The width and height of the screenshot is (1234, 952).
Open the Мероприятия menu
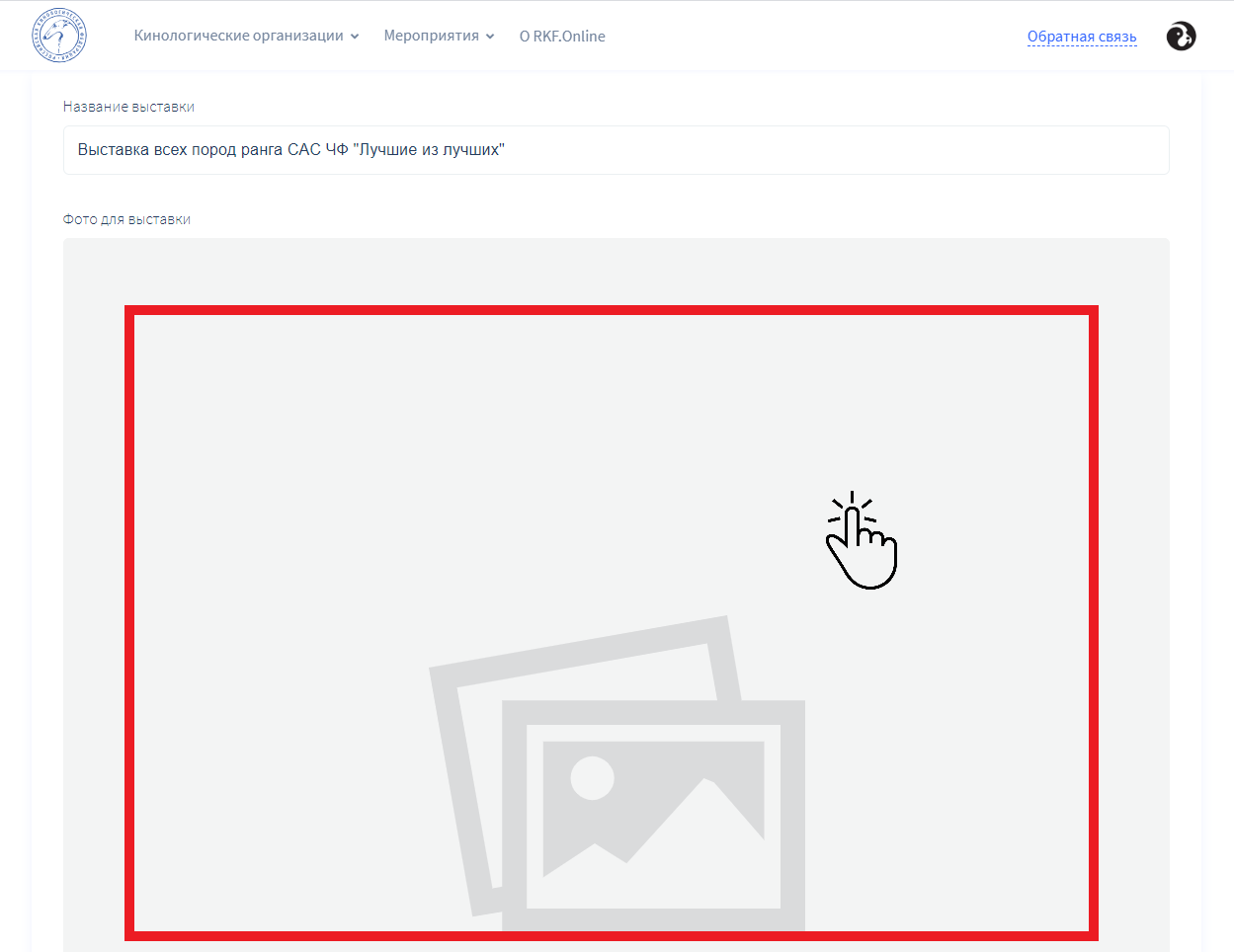point(431,37)
